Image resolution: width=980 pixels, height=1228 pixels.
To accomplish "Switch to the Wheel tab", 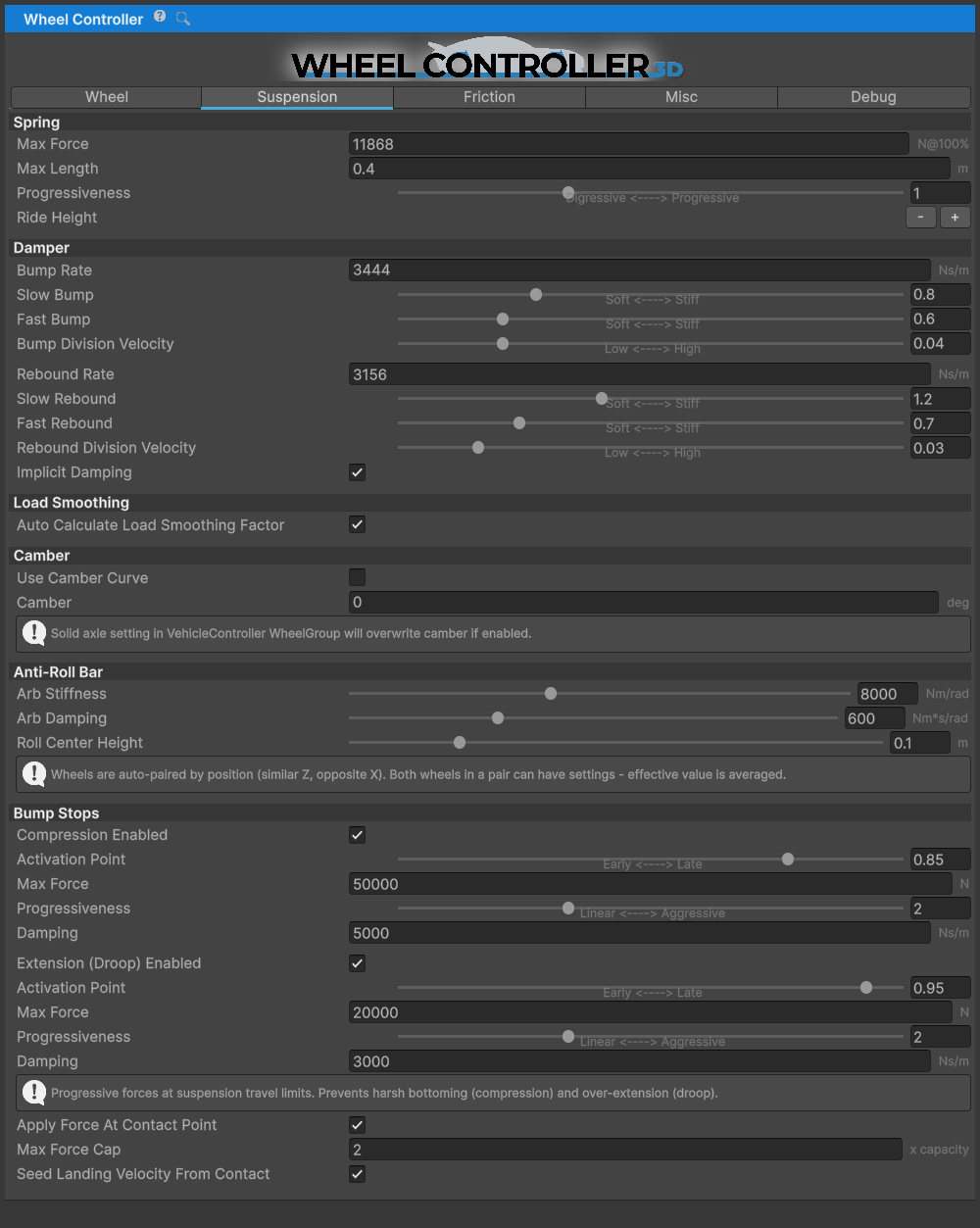I will point(106,97).
